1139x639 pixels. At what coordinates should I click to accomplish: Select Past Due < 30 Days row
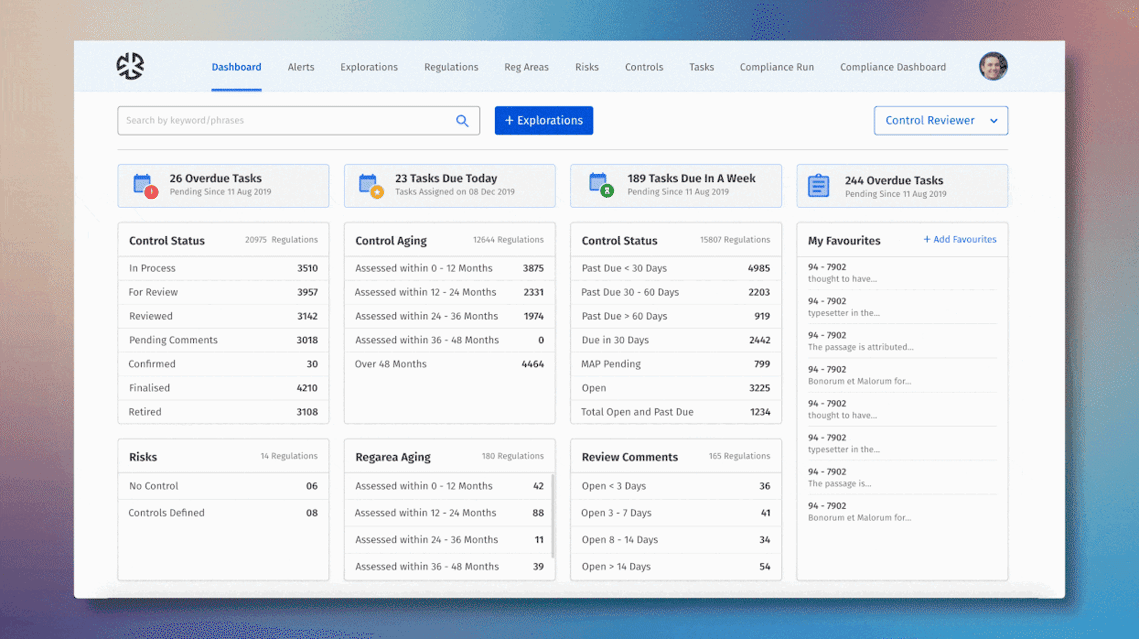click(676, 268)
